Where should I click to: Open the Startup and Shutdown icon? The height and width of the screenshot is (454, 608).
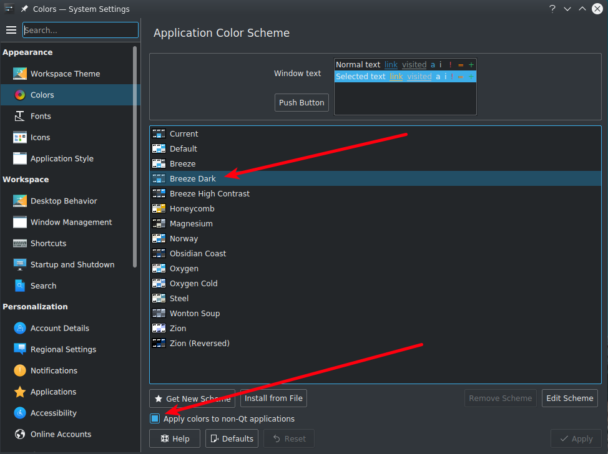(20, 264)
